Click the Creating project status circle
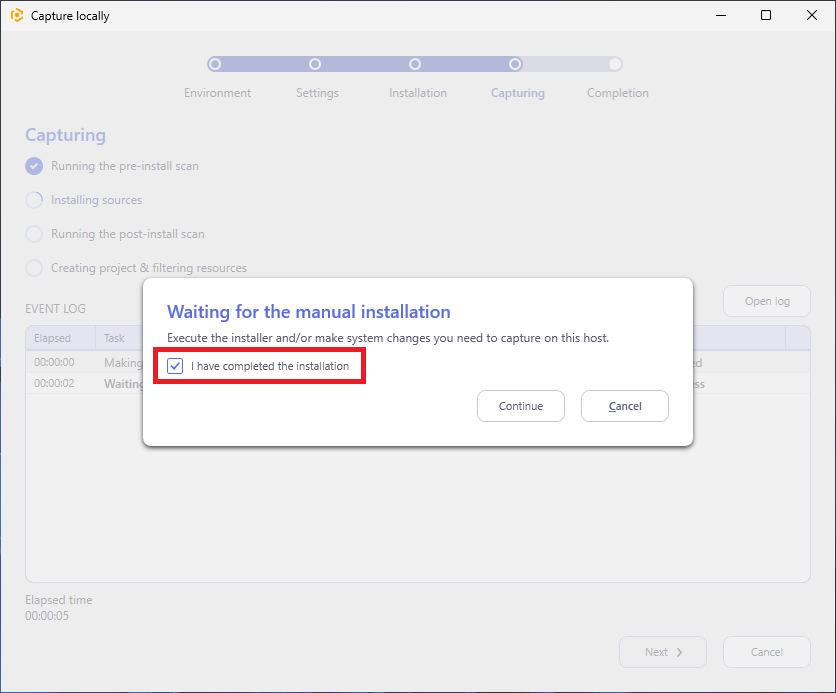Image resolution: width=836 pixels, height=693 pixels. (34, 268)
